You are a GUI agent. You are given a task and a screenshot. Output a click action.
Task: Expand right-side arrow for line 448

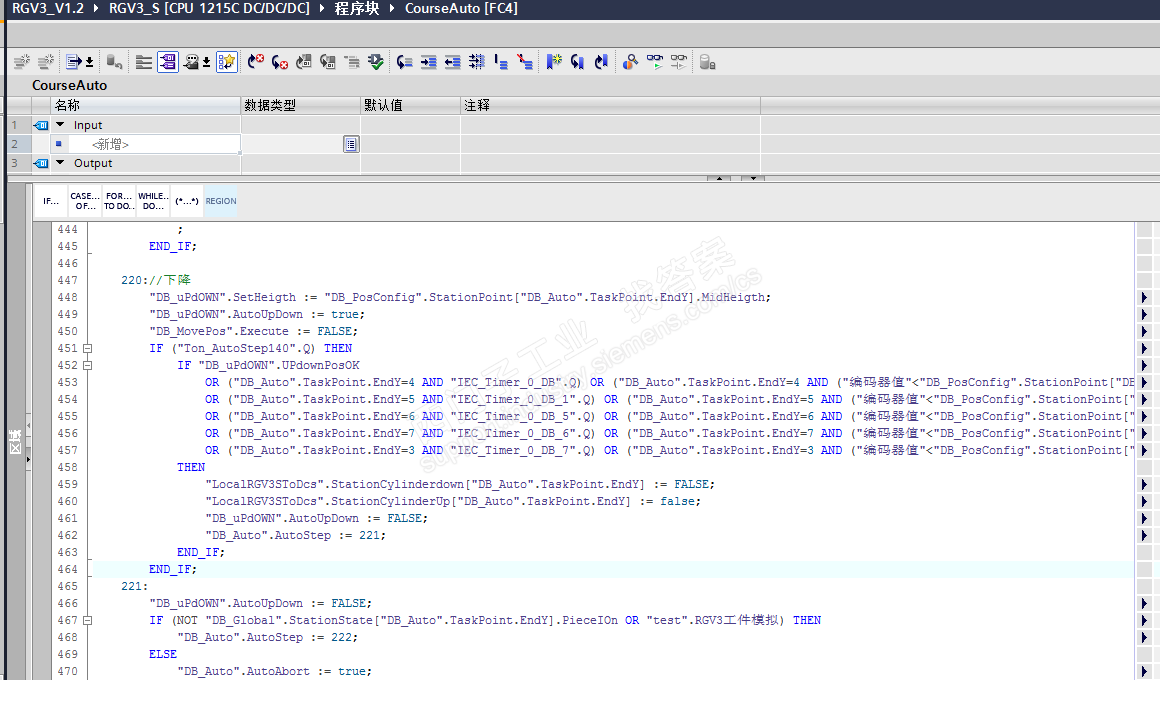1144,297
